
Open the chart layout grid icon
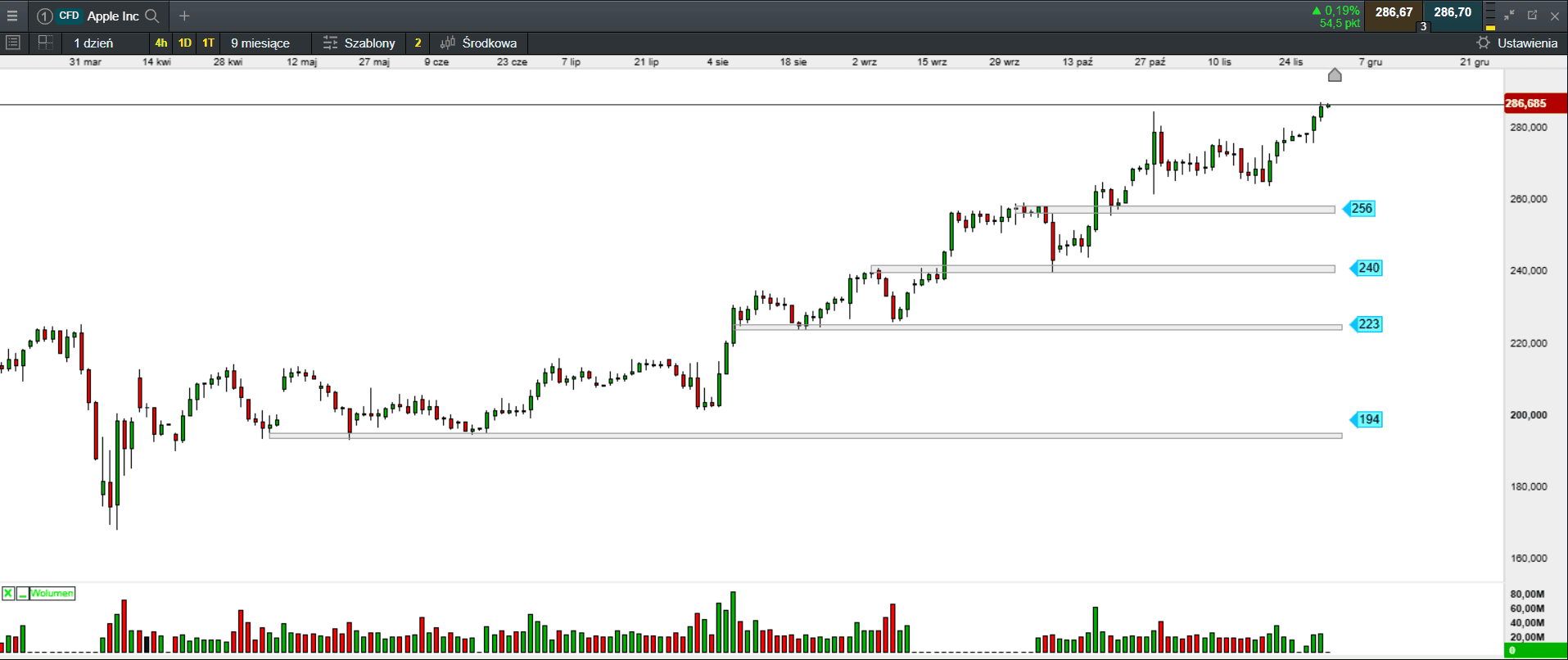pyautogui.click(x=45, y=43)
